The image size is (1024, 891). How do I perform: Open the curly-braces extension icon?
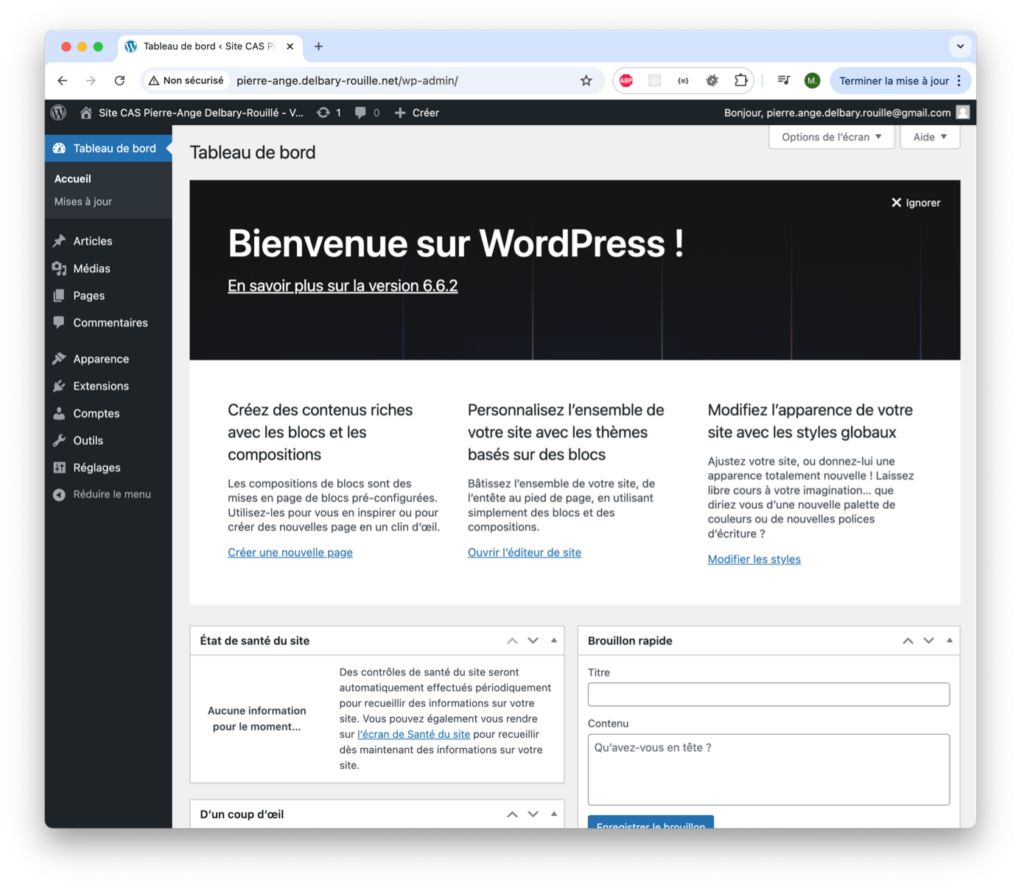point(683,80)
